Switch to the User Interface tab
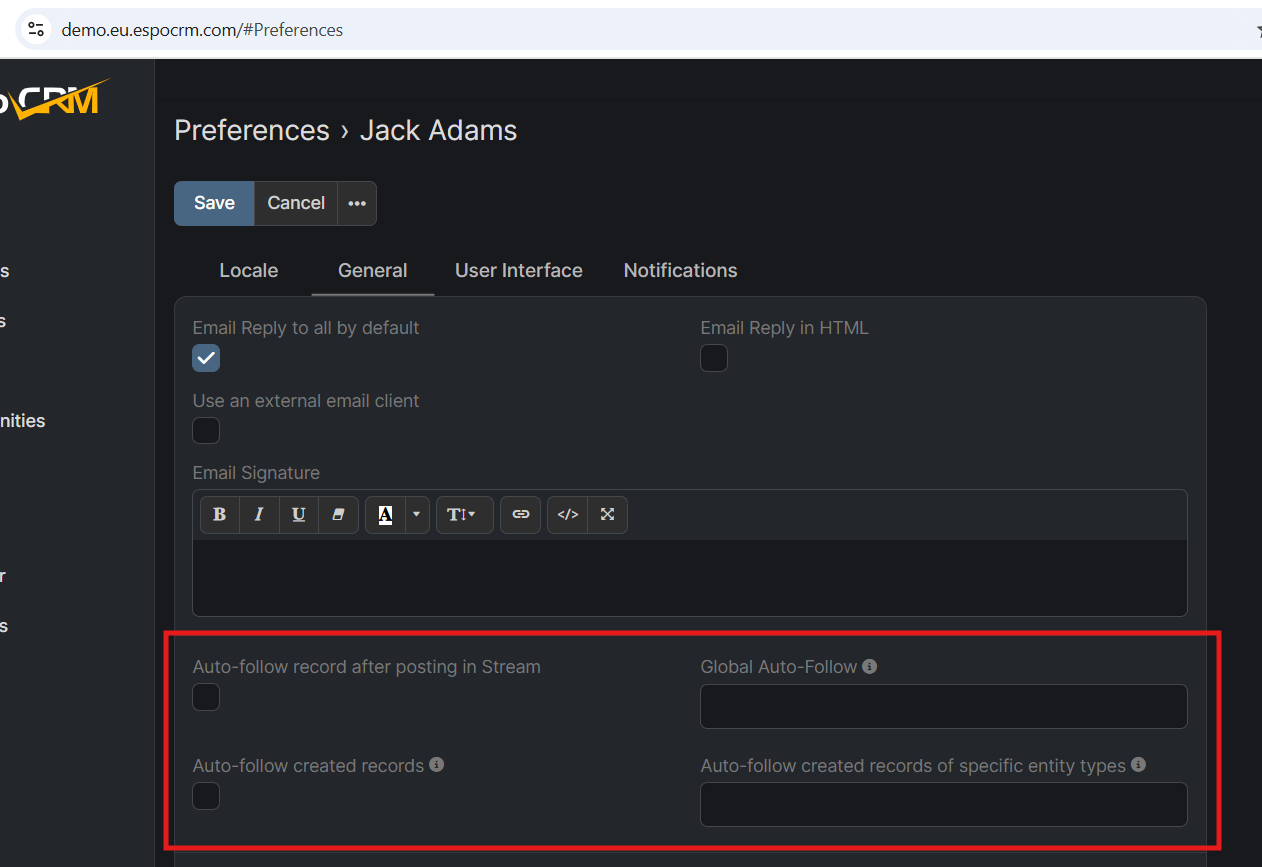This screenshot has height=867, width=1262. click(518, 271)
